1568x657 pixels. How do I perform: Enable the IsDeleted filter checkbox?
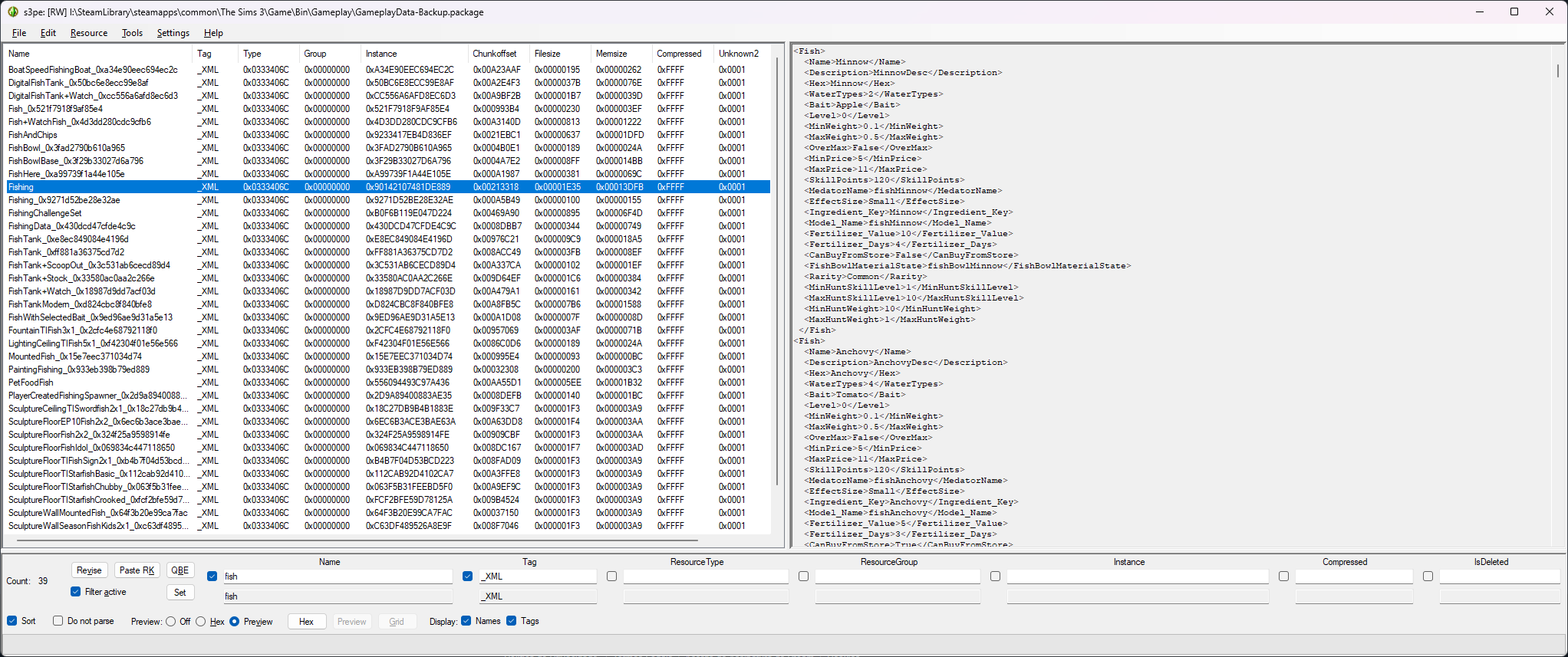tap(1428, 577)
